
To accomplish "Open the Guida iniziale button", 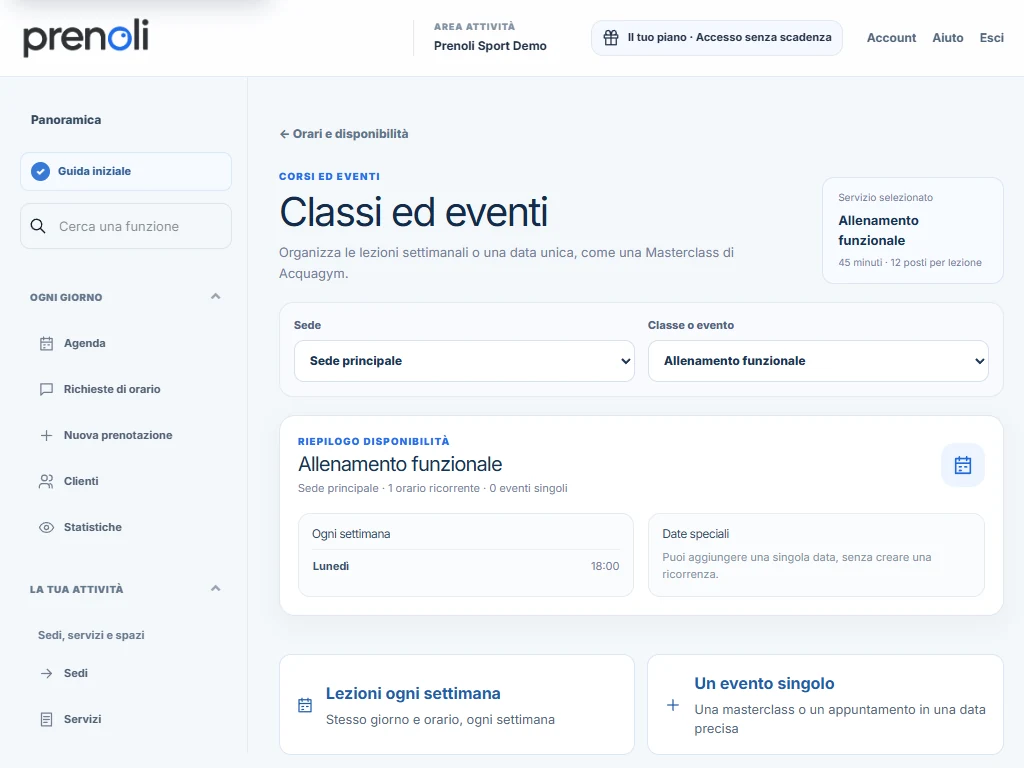I will click(126, 171).
